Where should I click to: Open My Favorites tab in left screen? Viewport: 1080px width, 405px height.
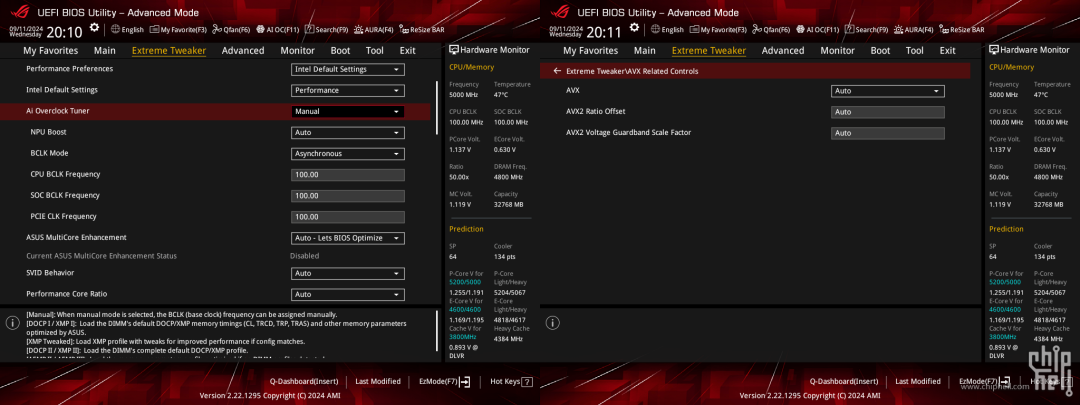(51, 50)
